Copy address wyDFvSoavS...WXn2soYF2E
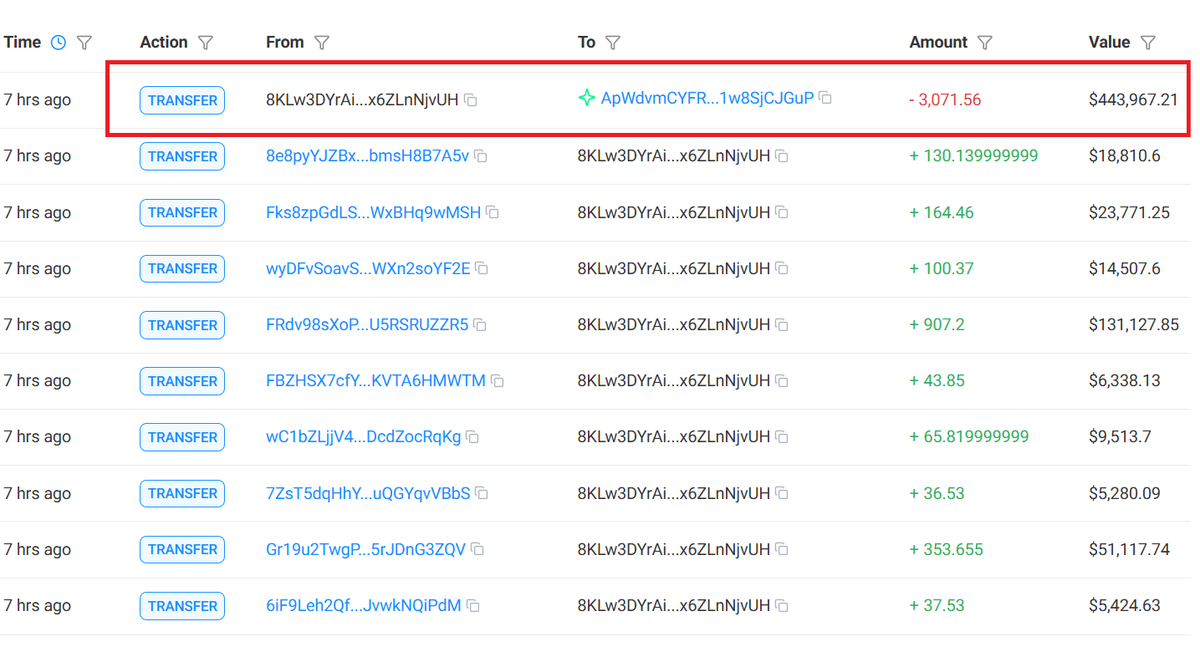The width and height of the screenshot is (1200, 647). pyautogui.click(x=482, y=269)
